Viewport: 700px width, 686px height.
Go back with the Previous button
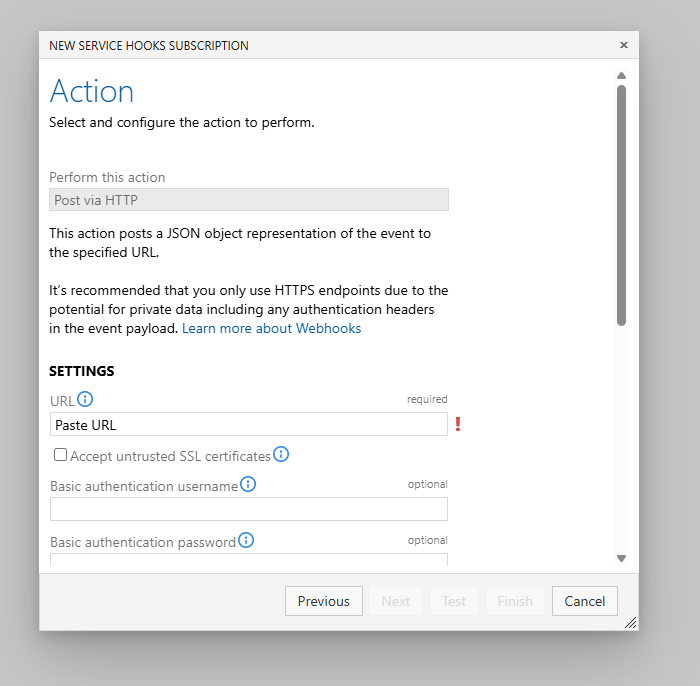point(324,601)
